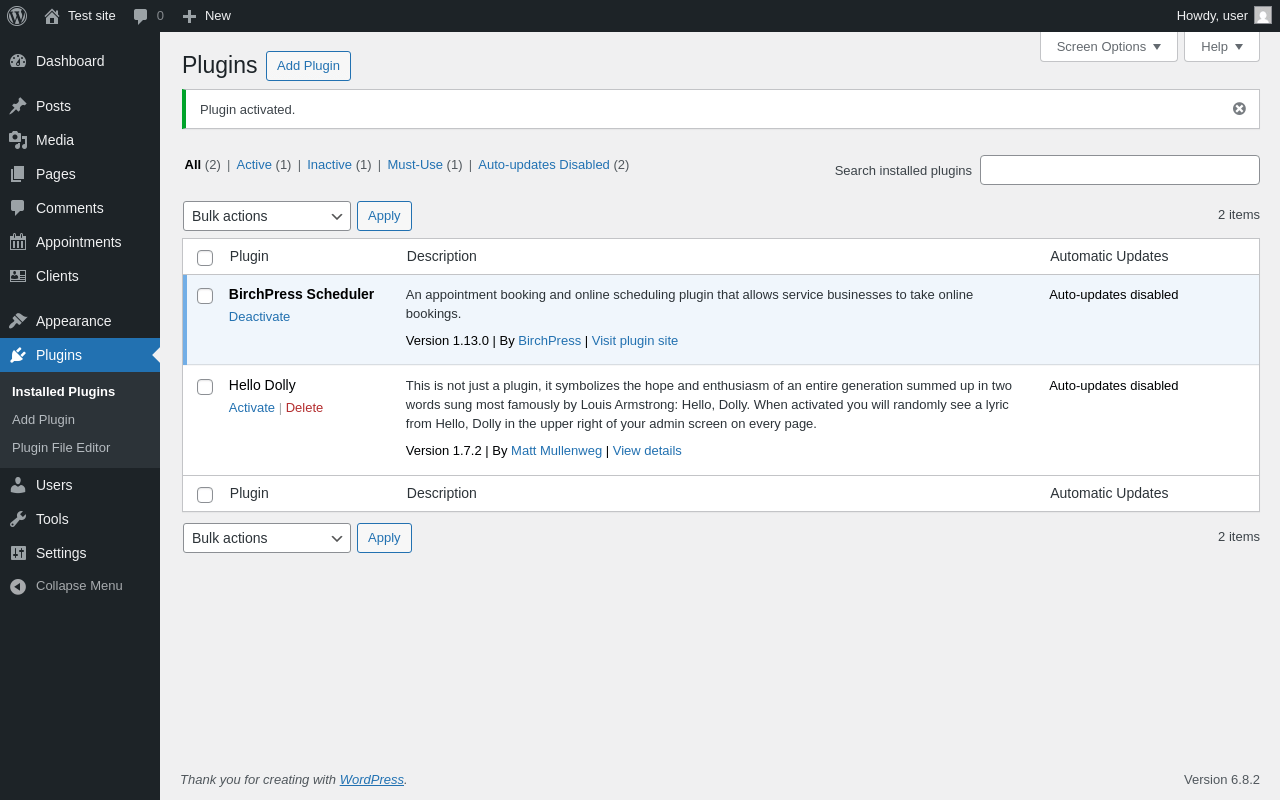1280x800 pixels.
Task: Click the Appointments calendar icon
Action: [x=18, y=242]
